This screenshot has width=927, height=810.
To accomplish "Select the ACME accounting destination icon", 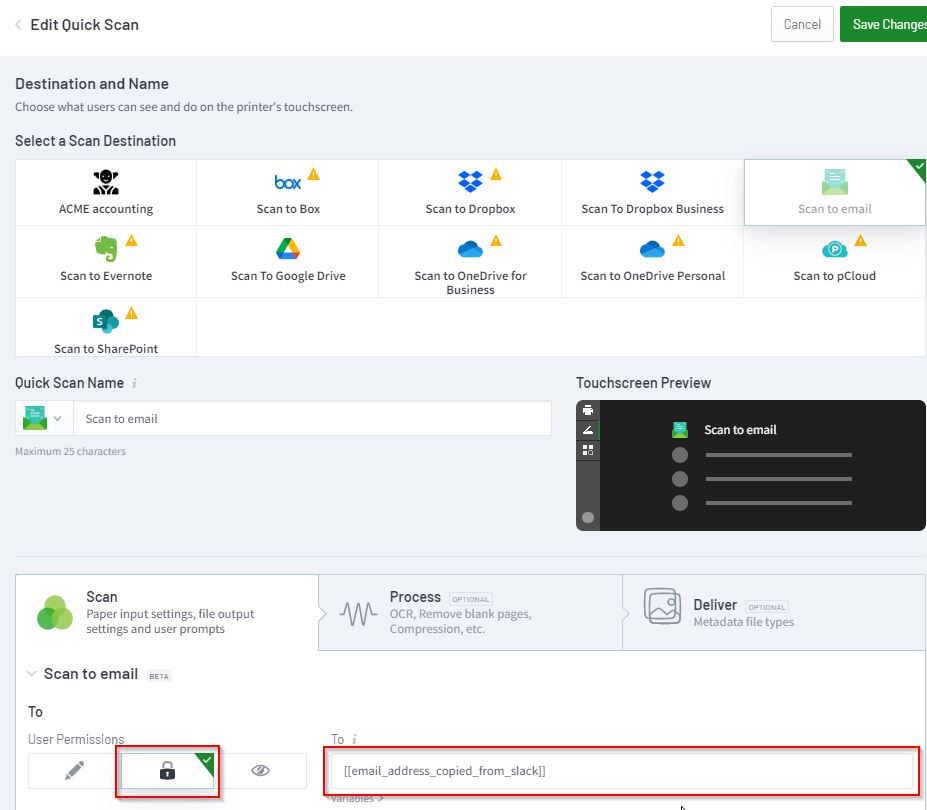I will point(106,182).
